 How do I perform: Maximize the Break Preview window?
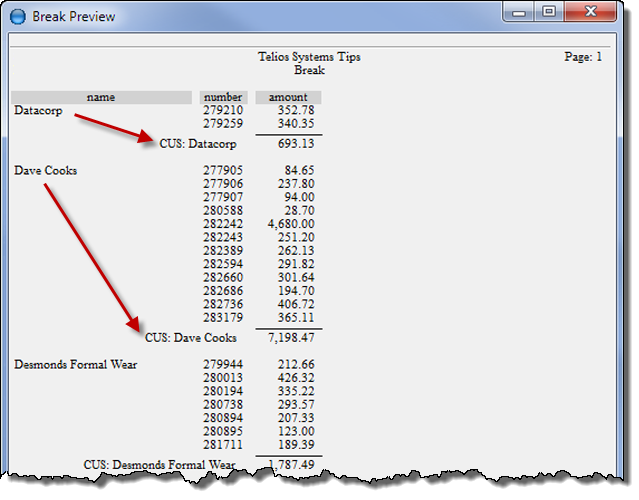[x=549, y=13]
